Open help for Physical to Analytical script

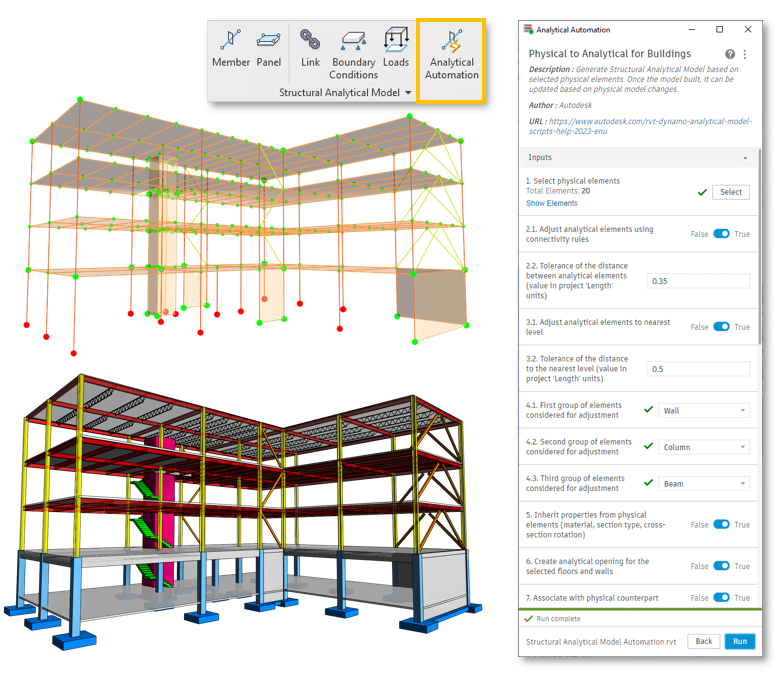coord(730,54)
